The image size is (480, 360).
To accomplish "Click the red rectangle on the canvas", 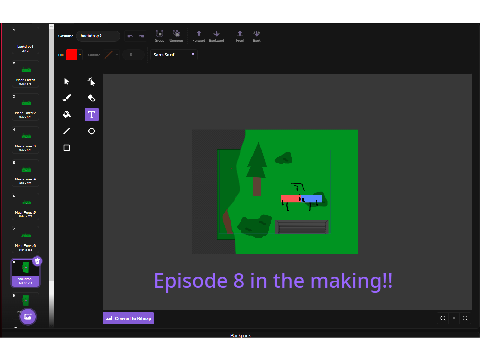I will [x=291, y=199].
